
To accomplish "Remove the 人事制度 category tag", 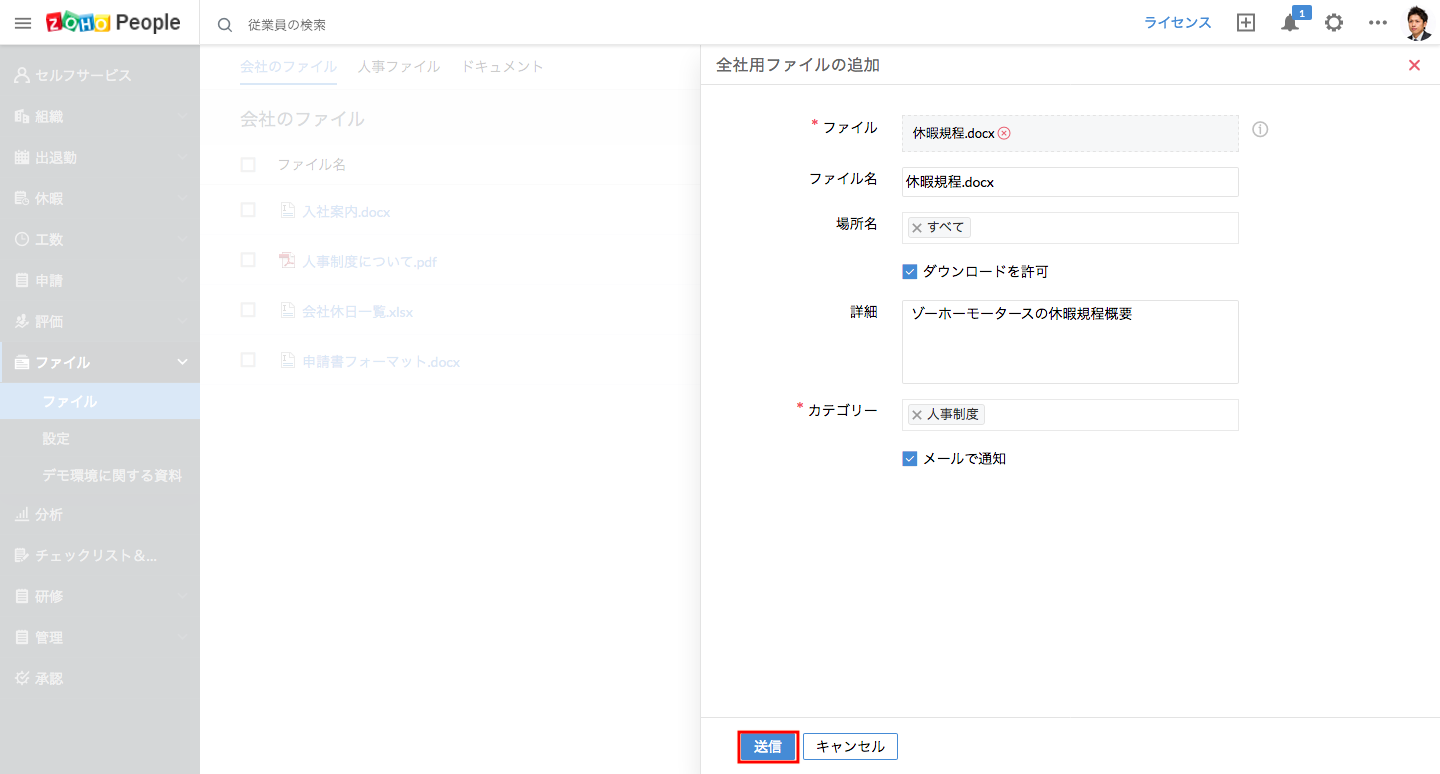I will click(x=917, y=415).
